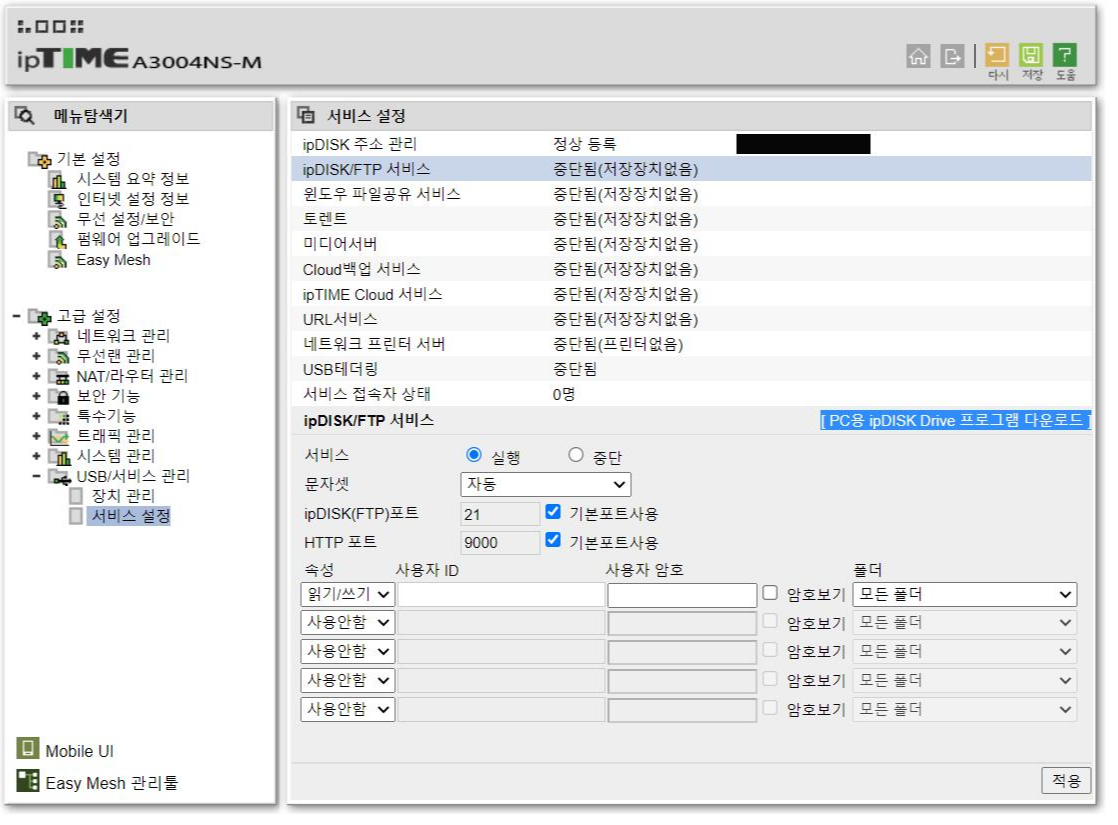
Task: Click the 특수기능 icon
Action: tap(58, 416)
